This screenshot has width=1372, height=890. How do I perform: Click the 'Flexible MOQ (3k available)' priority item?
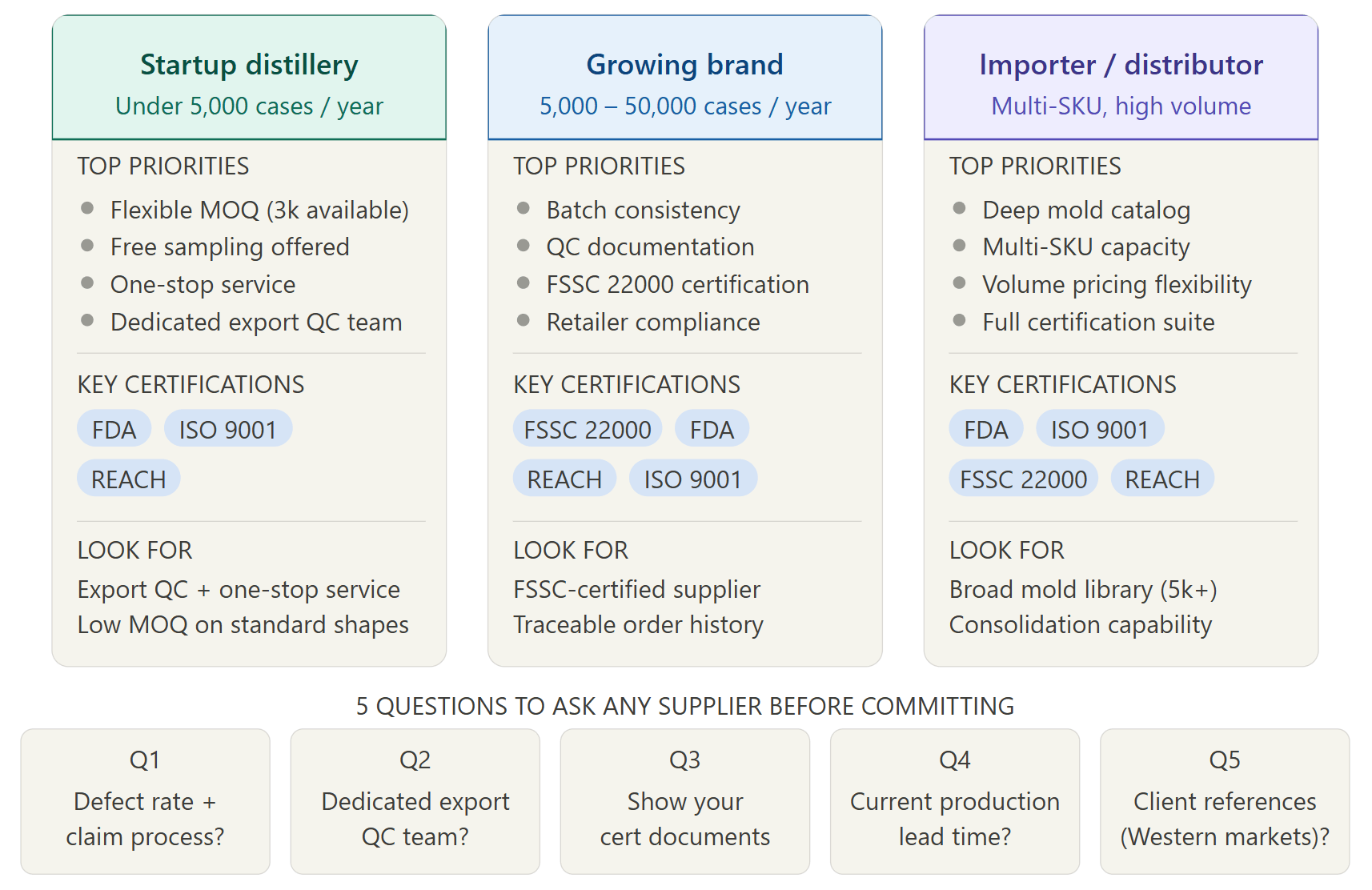(x=259, y=210)
